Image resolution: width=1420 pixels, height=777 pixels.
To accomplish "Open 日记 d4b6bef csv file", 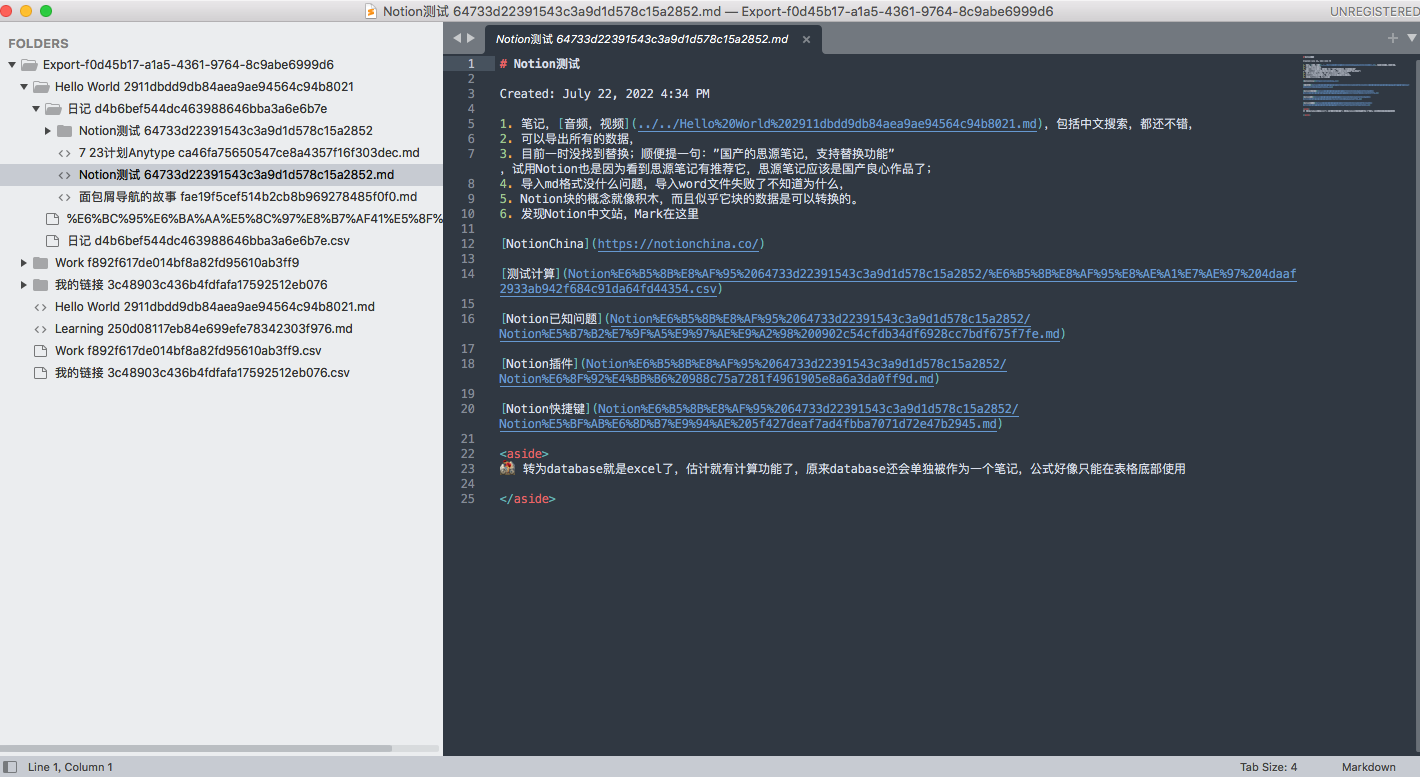I will pos(208,241).
